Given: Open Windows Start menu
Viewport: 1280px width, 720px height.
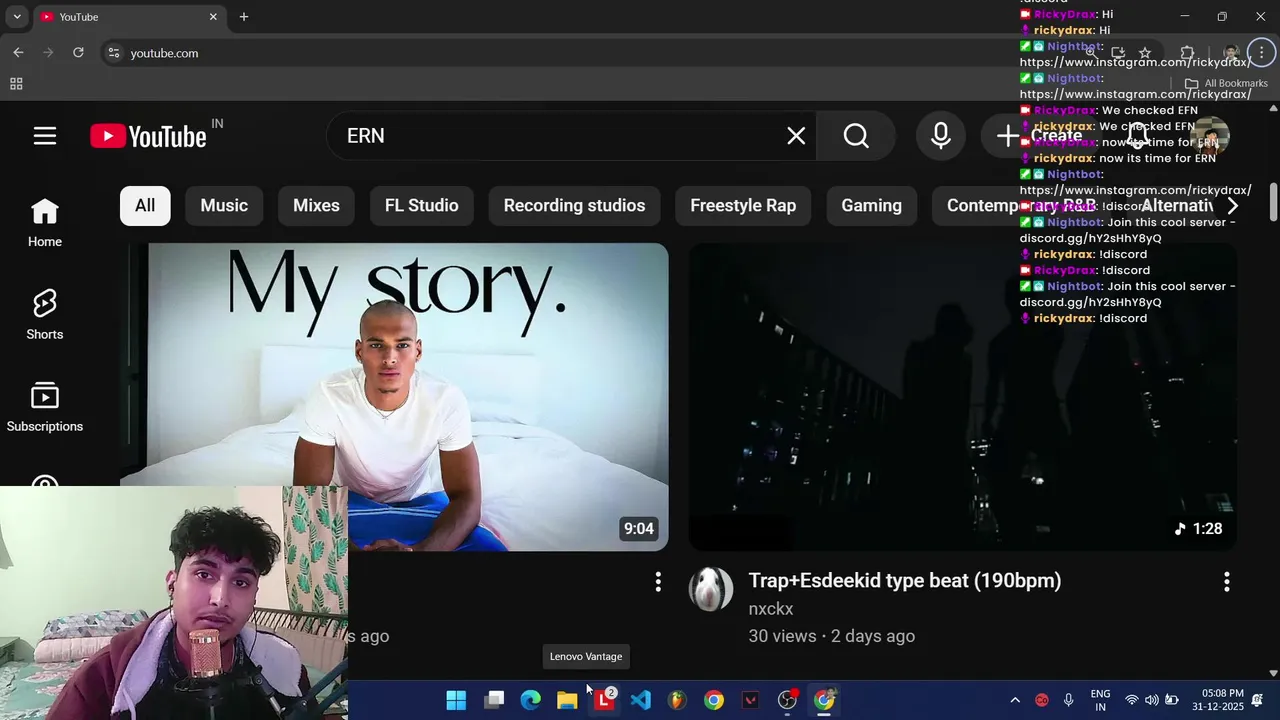Looking at the screenshot, I should [x=456, y=700].
